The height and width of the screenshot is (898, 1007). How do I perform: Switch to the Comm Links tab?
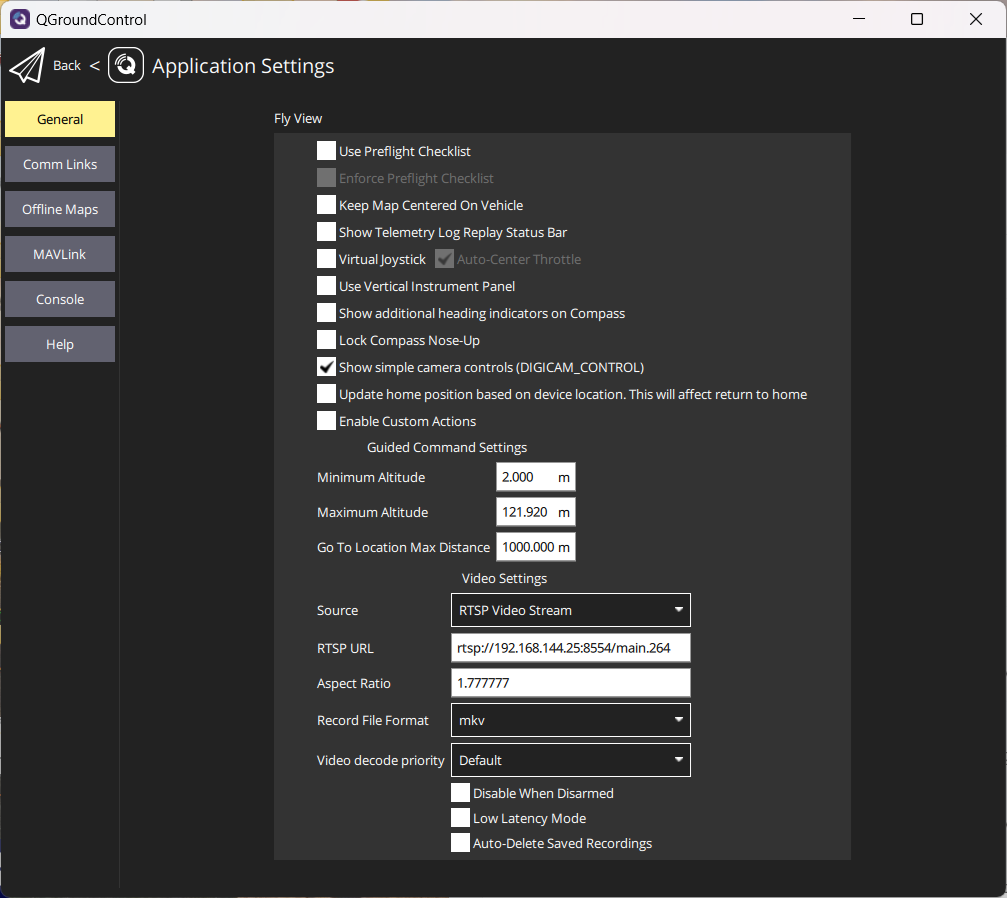click(x=60, y=164)
